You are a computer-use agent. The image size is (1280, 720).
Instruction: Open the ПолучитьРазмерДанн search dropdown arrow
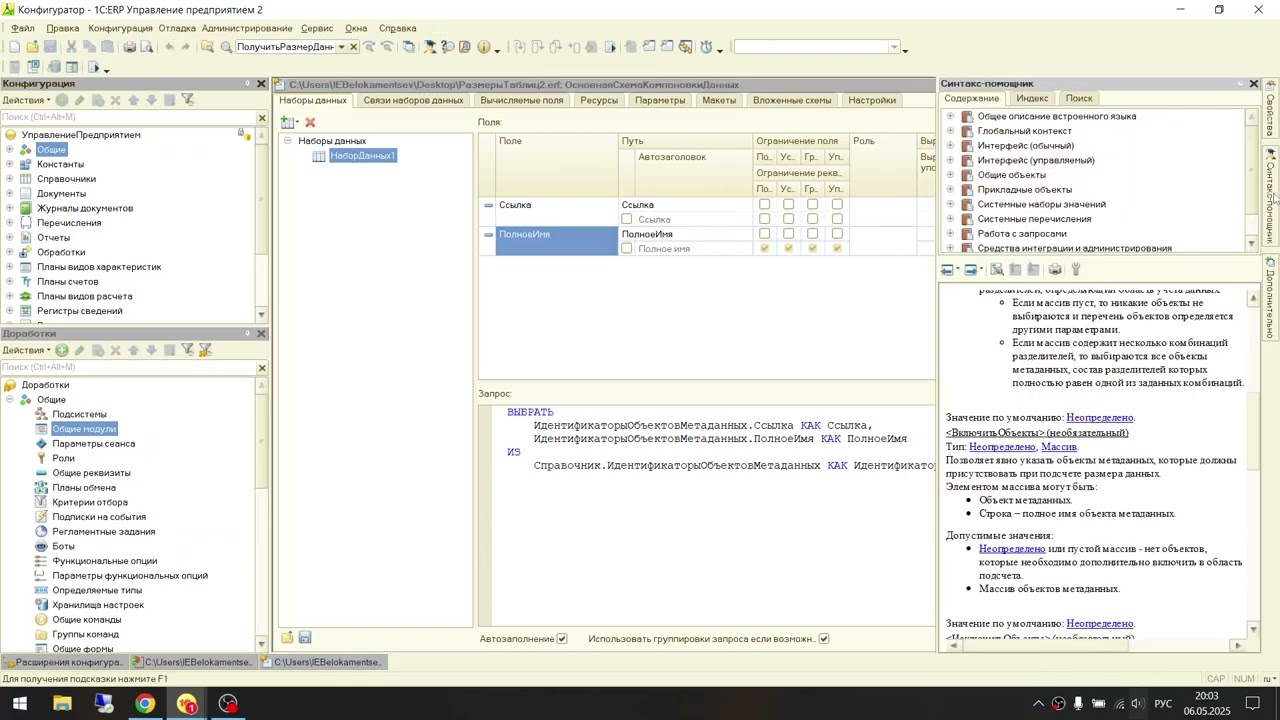[341, 47]
